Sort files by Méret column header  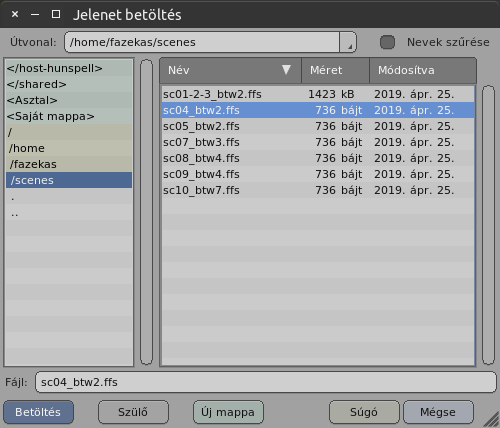(x=335, y=70)
